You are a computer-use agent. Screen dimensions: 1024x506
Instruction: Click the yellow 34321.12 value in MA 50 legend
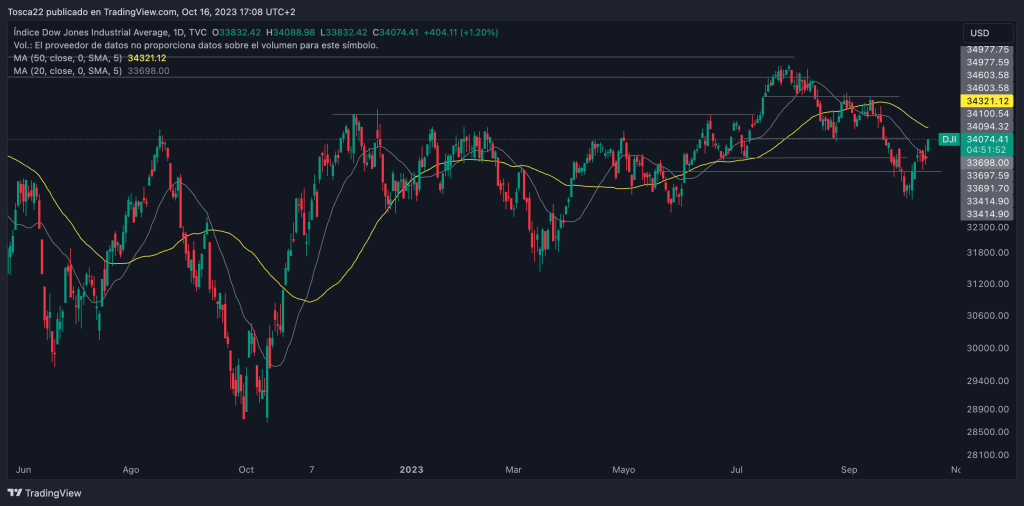pyautogui.click(x=147, y=58)
